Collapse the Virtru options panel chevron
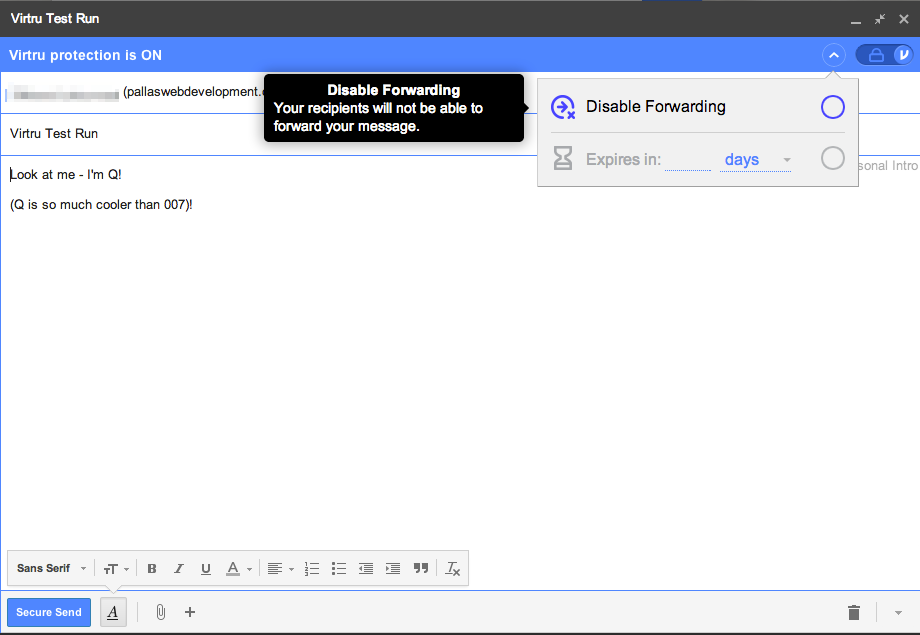This screenshot has height=635, width=920. pos(834,55)
